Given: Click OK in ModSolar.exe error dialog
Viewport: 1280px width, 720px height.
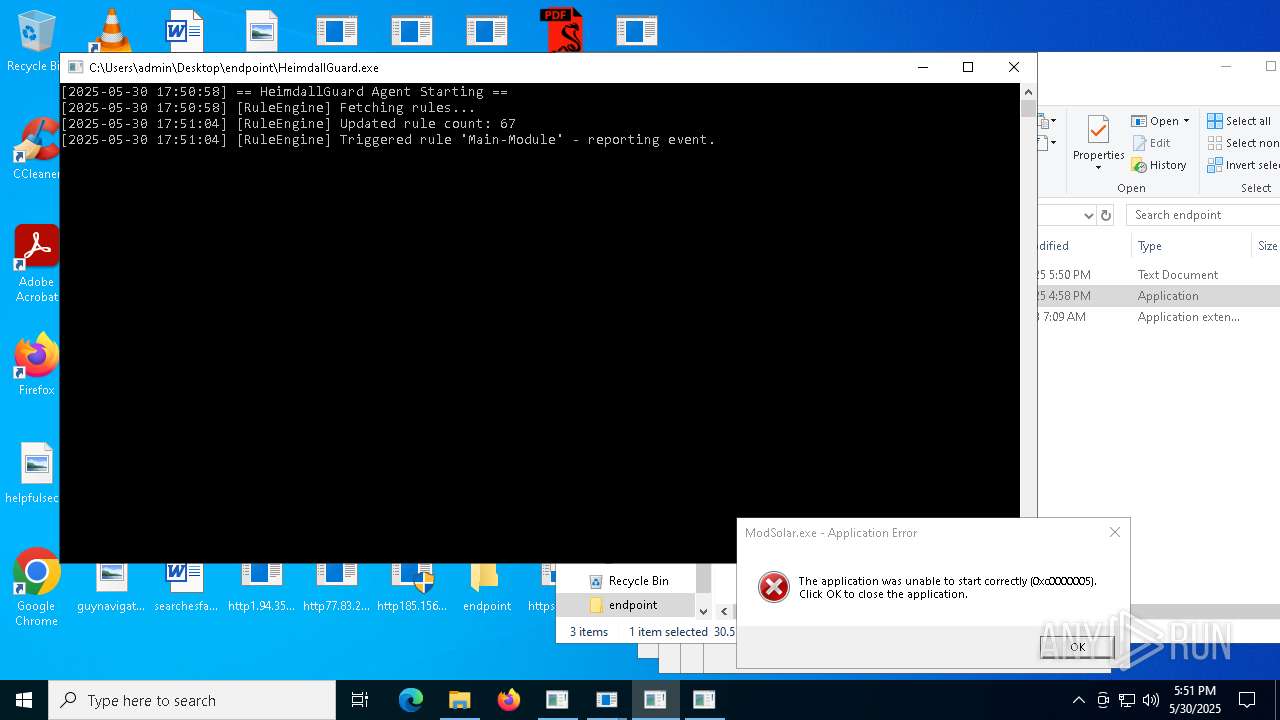Looking at the screenshot, I should click(1077, 646).
